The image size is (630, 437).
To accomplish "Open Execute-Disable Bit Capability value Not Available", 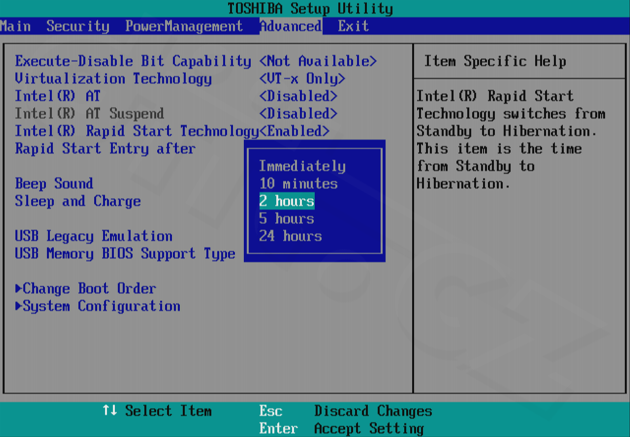I will 318,61.
